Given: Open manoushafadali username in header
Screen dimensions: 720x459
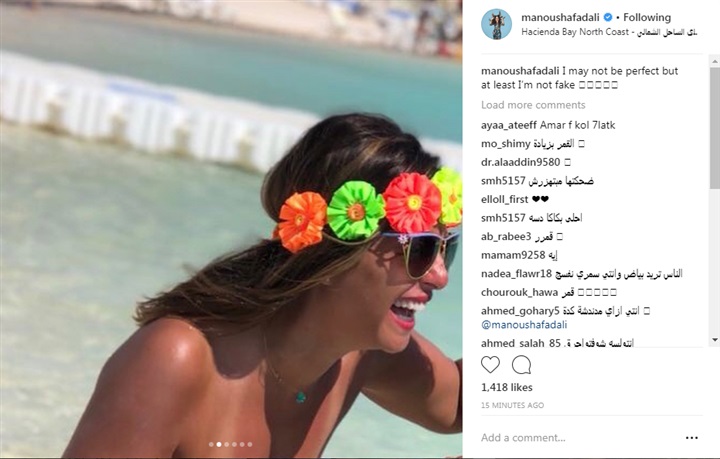Looking at the screenshot, I should (560, 17).
